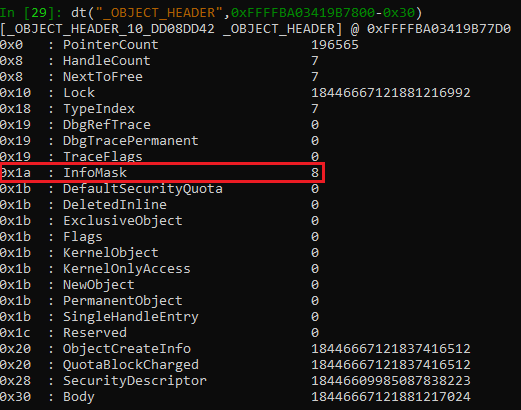Select the TypeIndex field name
This screenshot has height=410, width=521.
click(99, 109)
